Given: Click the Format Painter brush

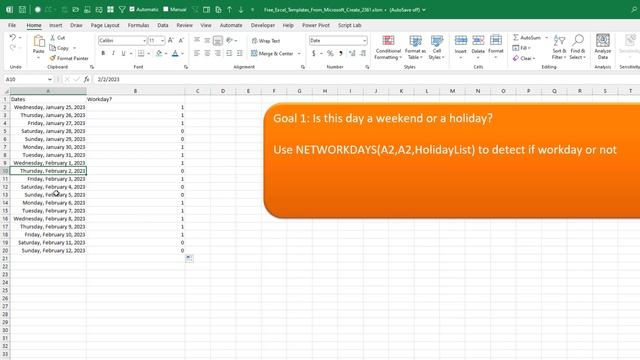Looking at the screenshot, I should pos(53,58).
